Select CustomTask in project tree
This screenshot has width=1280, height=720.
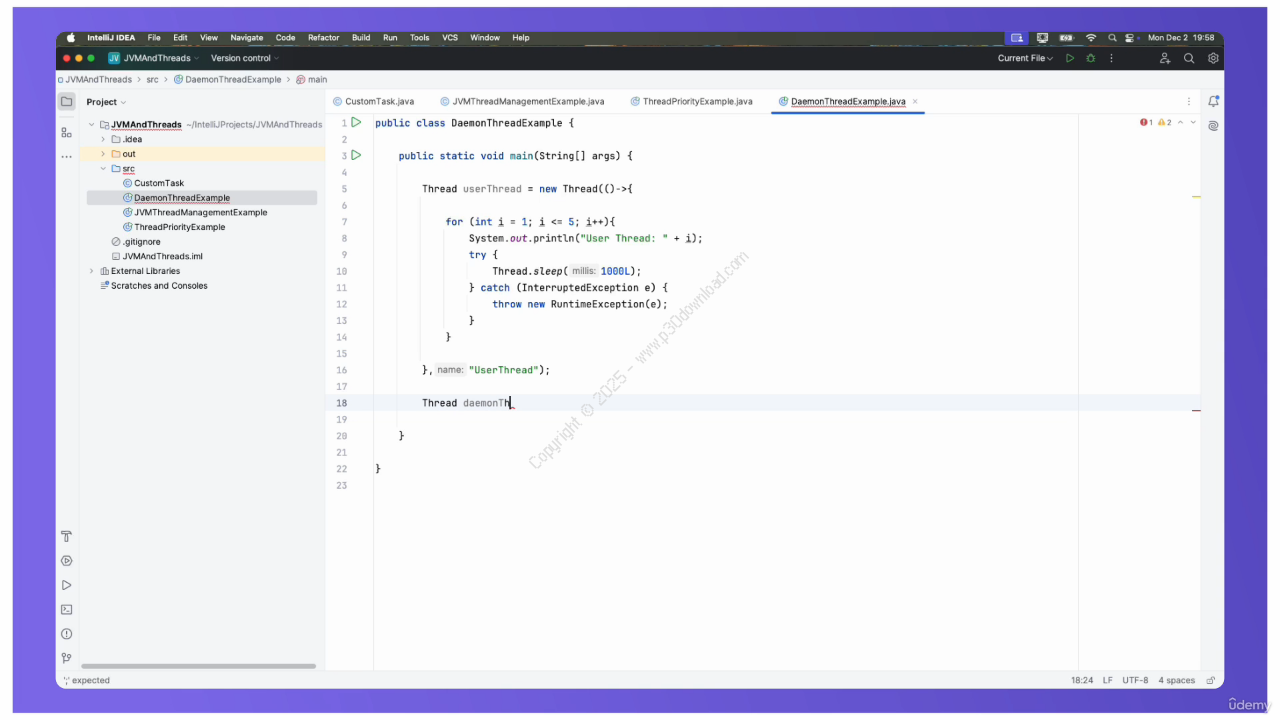pyautogui.click(x=159, y=183)
